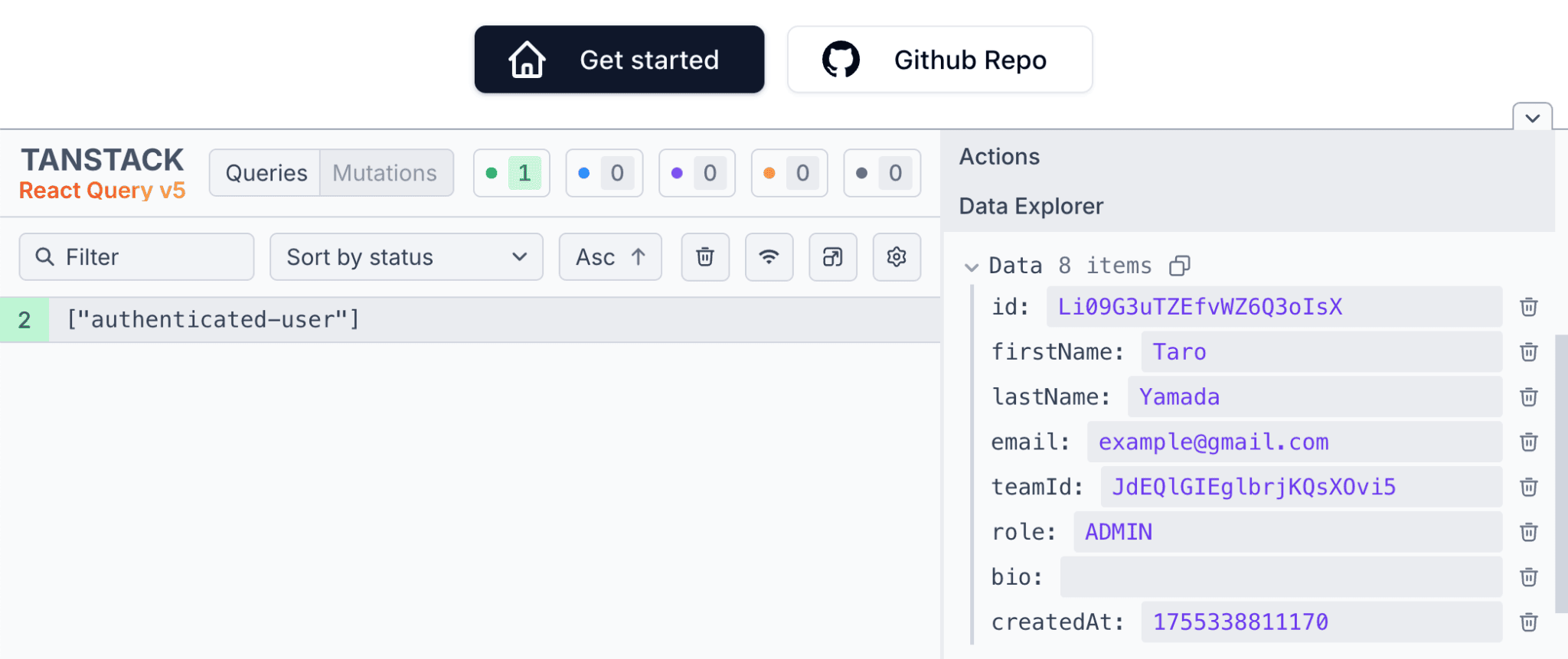Clear the query cache with trash icon

(x=704, y=257)
